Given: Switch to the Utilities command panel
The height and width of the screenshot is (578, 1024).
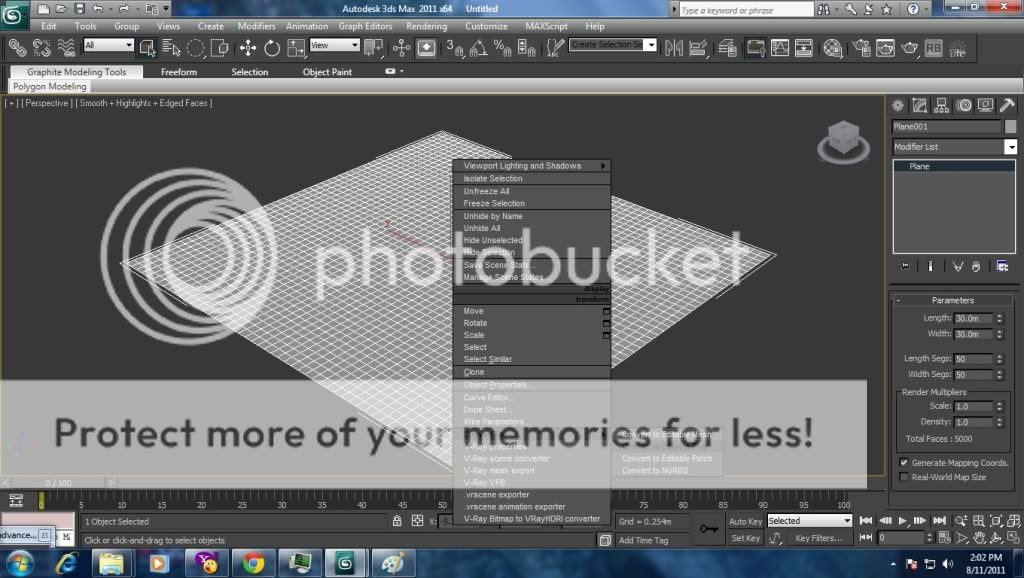Looking at the screenshot, I should (1007, 105).
